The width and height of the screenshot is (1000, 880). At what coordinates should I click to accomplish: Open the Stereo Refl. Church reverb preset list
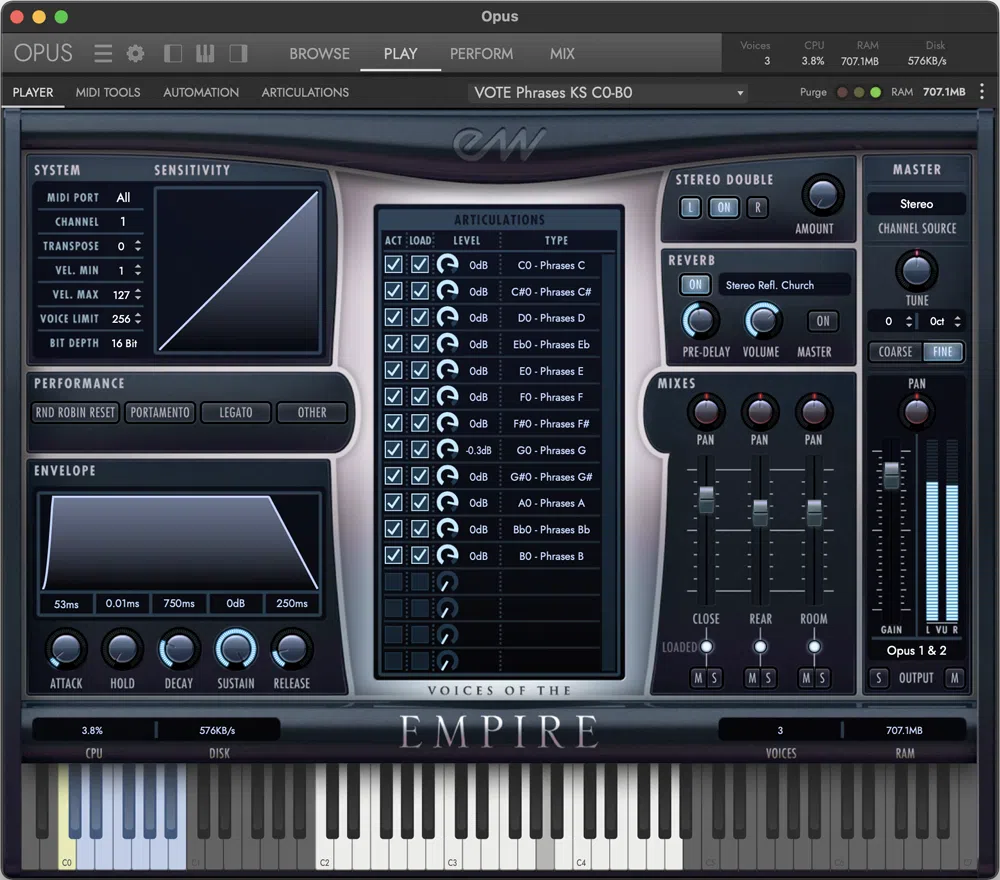(784, 285)
